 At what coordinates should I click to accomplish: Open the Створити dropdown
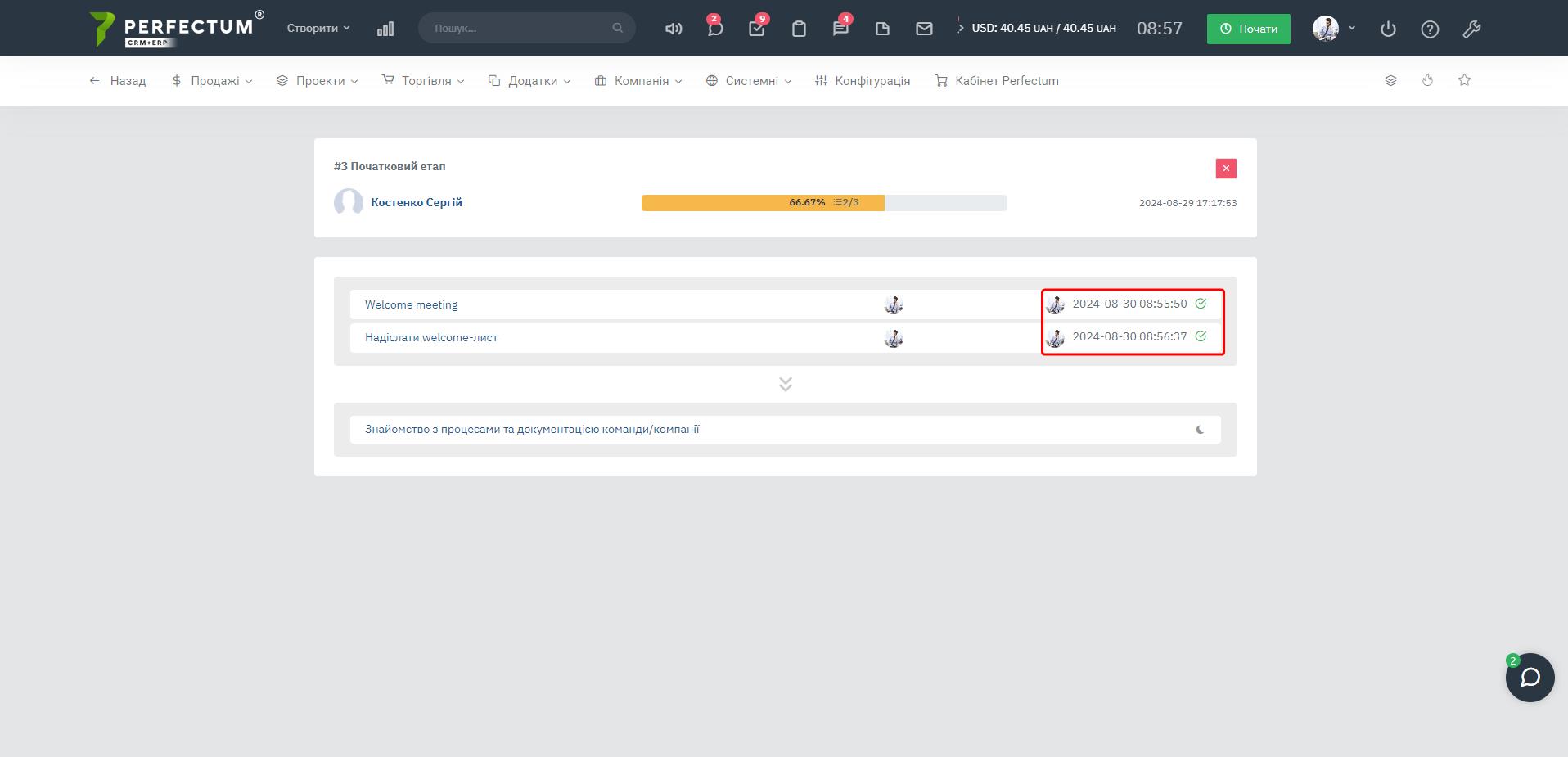(318, 28)
